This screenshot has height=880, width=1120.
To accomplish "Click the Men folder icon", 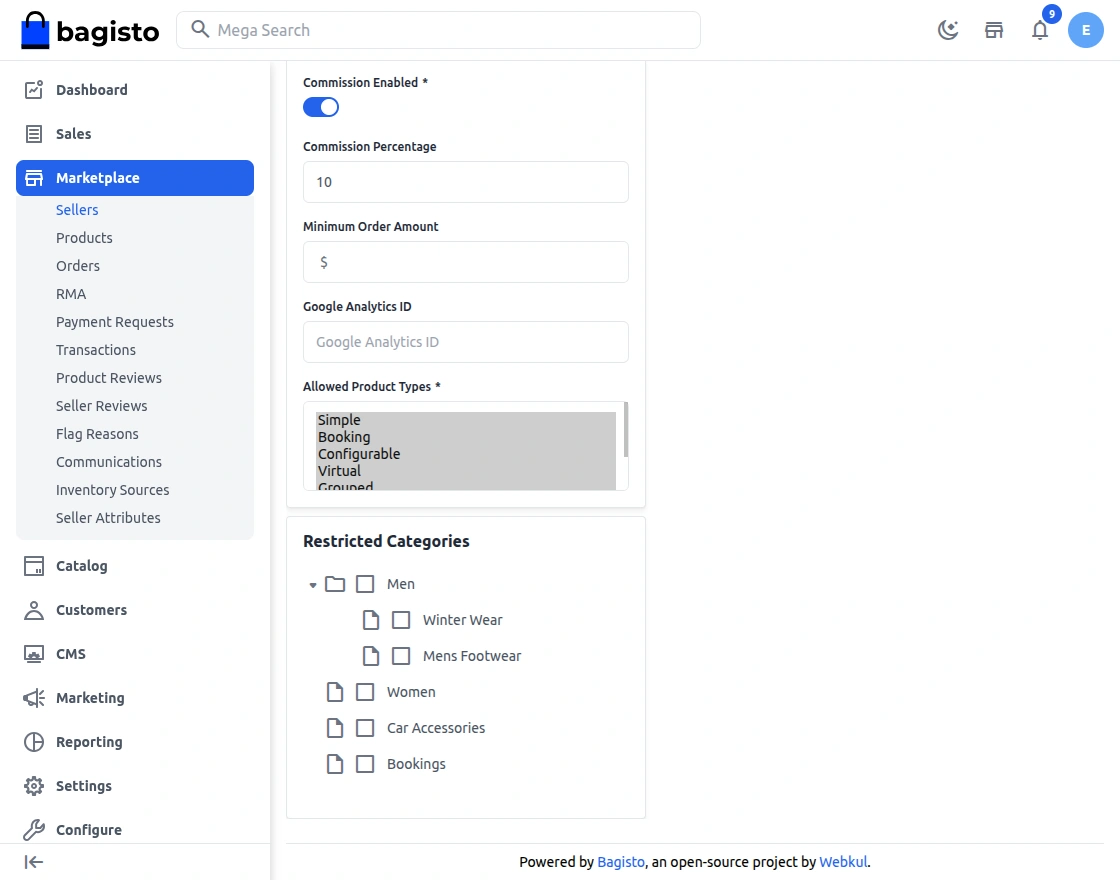I will pyautogui.click(x=335, y=584).
